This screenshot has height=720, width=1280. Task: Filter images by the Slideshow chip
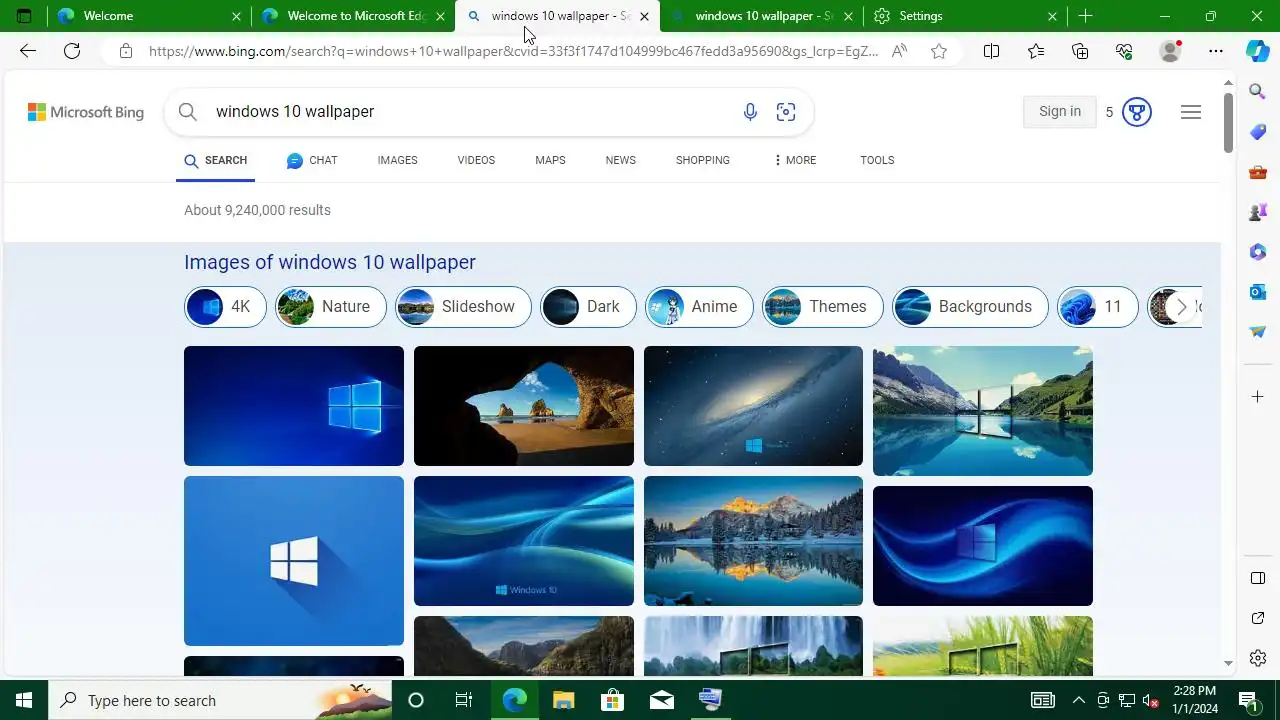coord(464,307)
